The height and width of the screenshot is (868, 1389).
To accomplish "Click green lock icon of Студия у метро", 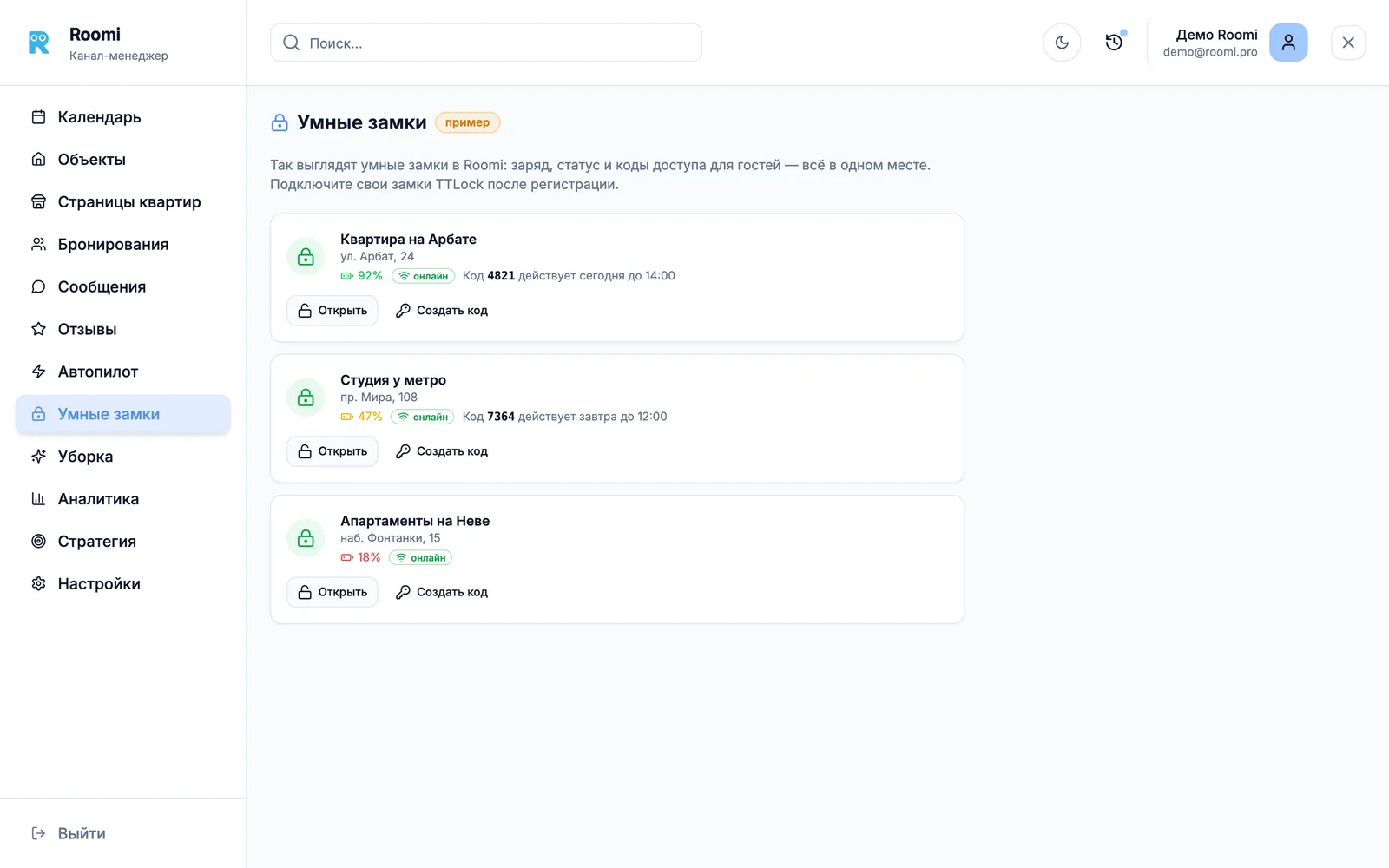I will click(306, 398).
